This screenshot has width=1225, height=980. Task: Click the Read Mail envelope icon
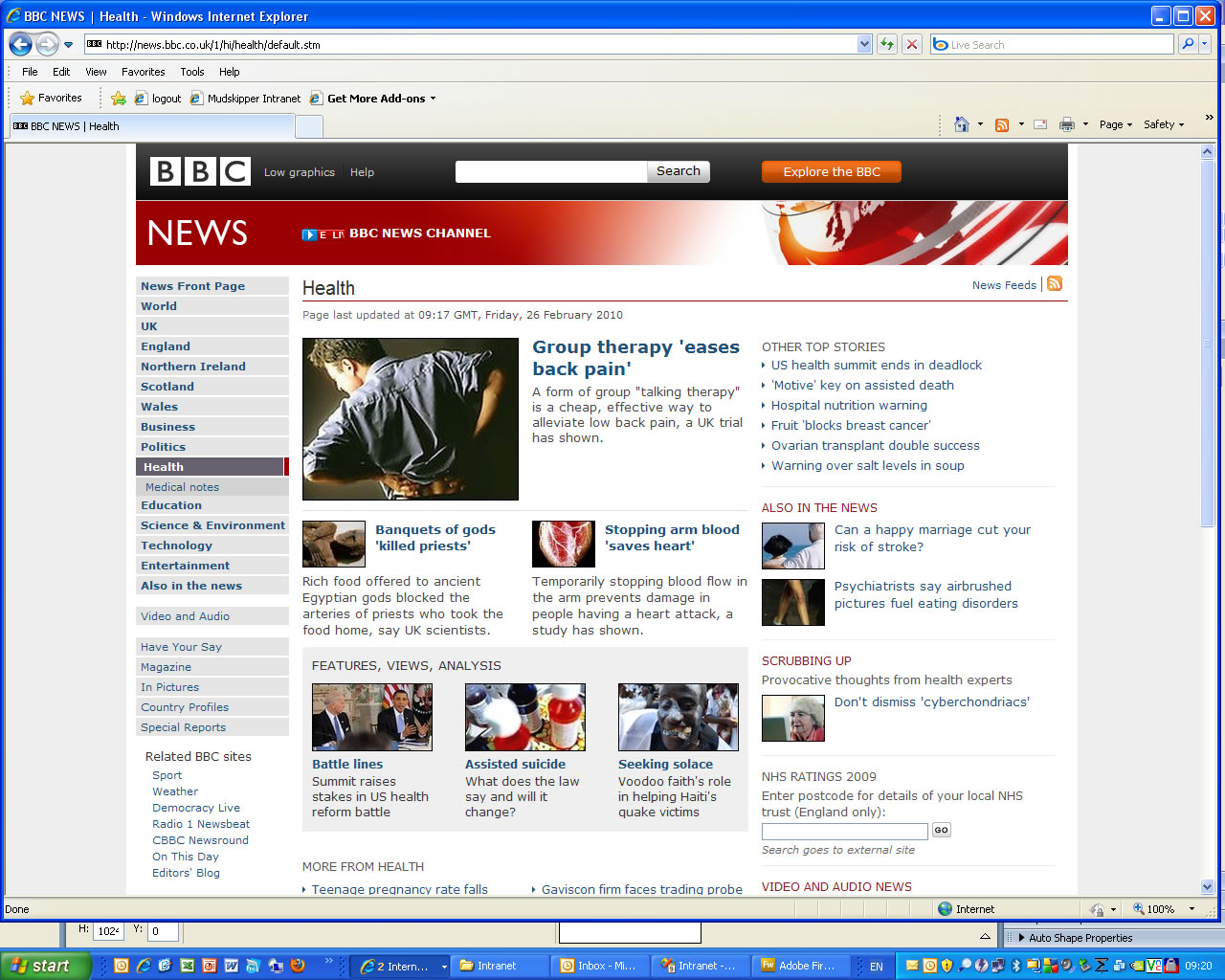pos(1040,124)
